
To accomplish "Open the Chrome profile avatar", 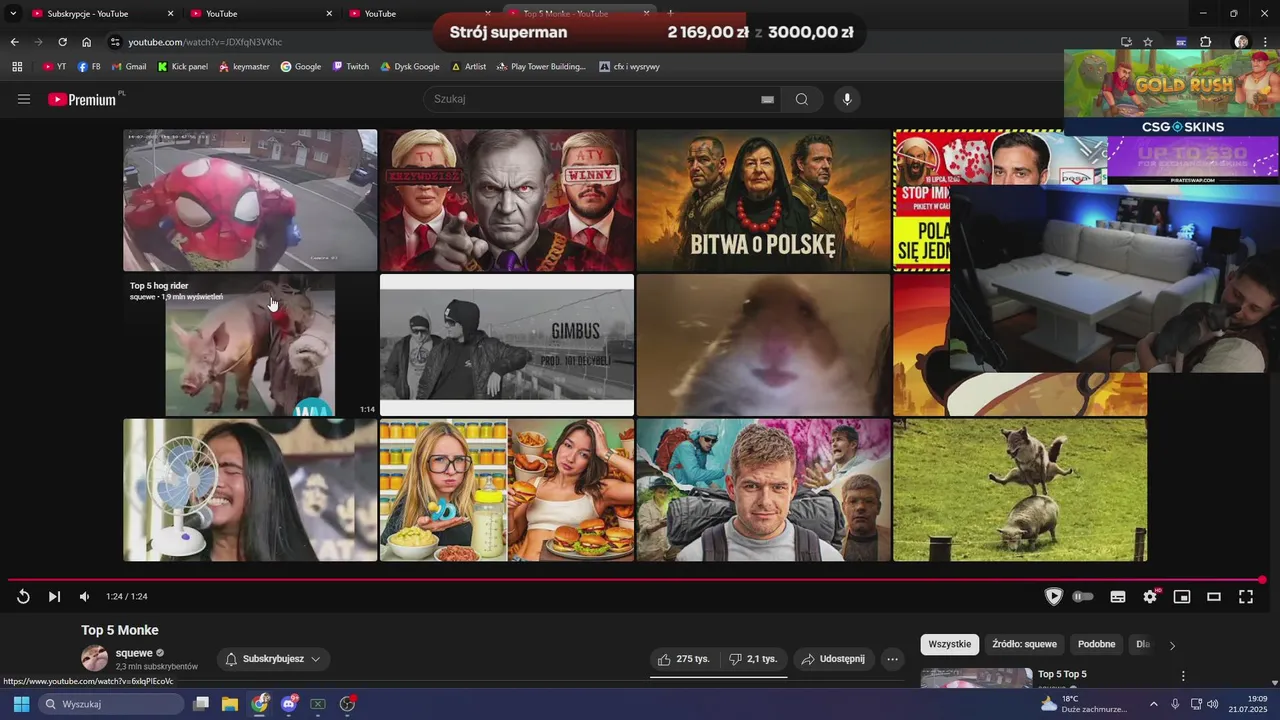I will coord(1241,42).
